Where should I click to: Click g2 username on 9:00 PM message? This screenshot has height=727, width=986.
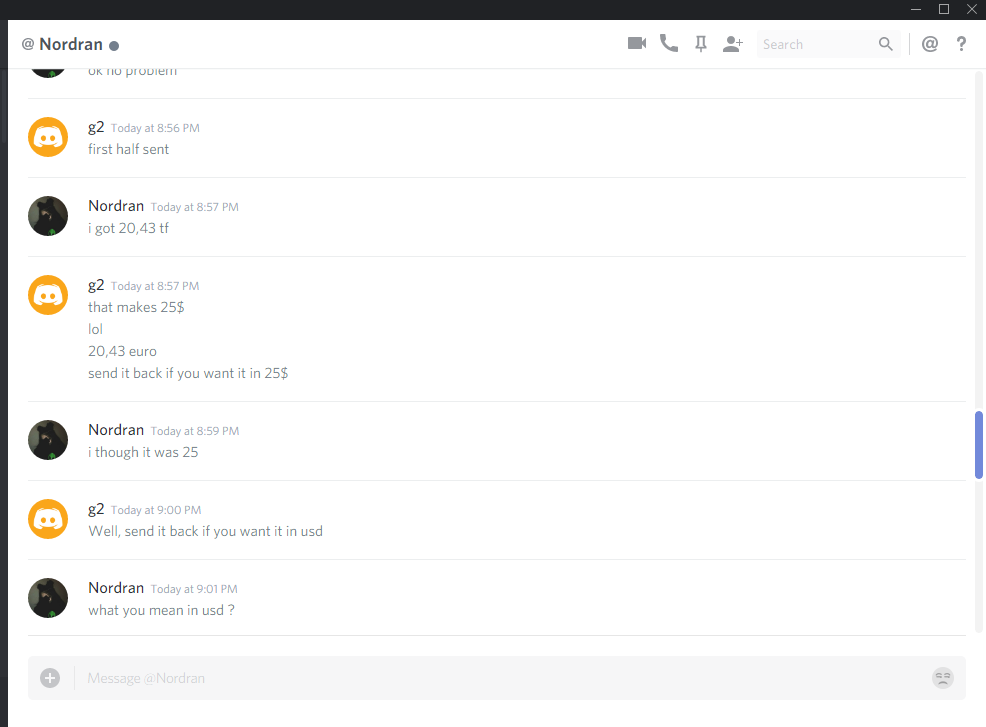(x=96, y=509)
